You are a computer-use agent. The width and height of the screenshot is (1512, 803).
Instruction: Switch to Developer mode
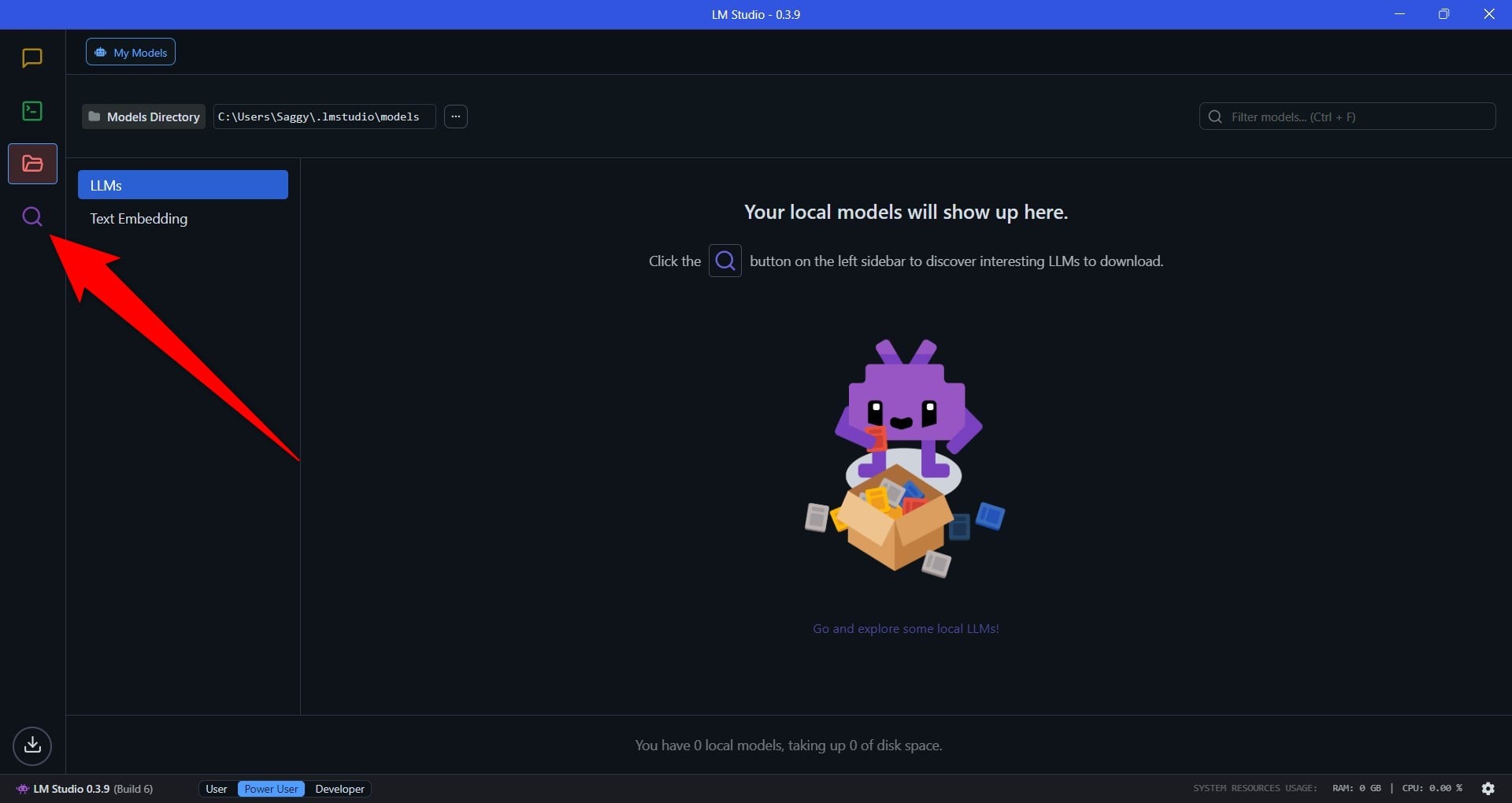pos(339,789)
